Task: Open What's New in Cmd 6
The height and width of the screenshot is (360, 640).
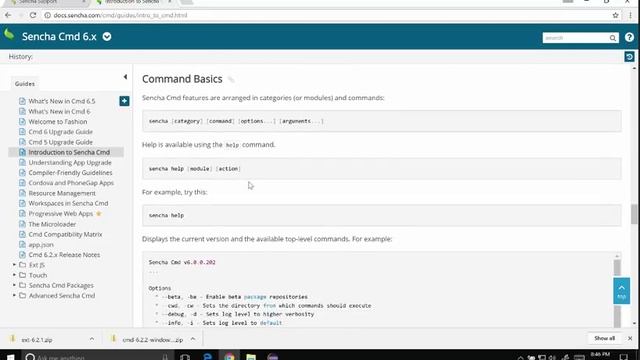Action: tap(59, 111)
